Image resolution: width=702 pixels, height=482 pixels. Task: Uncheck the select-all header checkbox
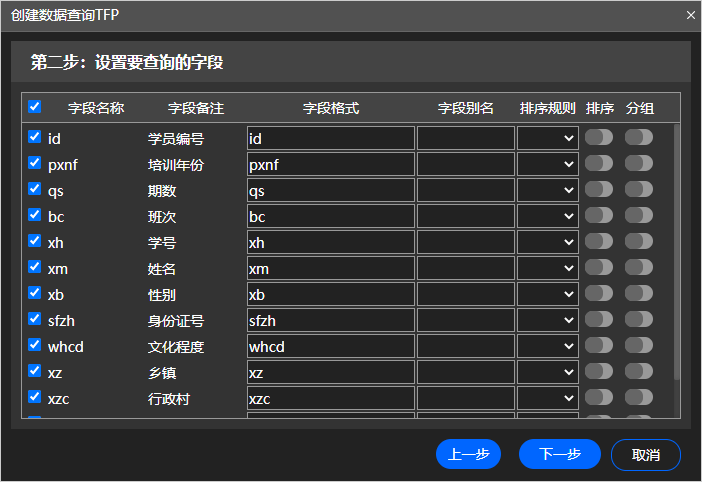pyautogui.click(x=35, y=107)
